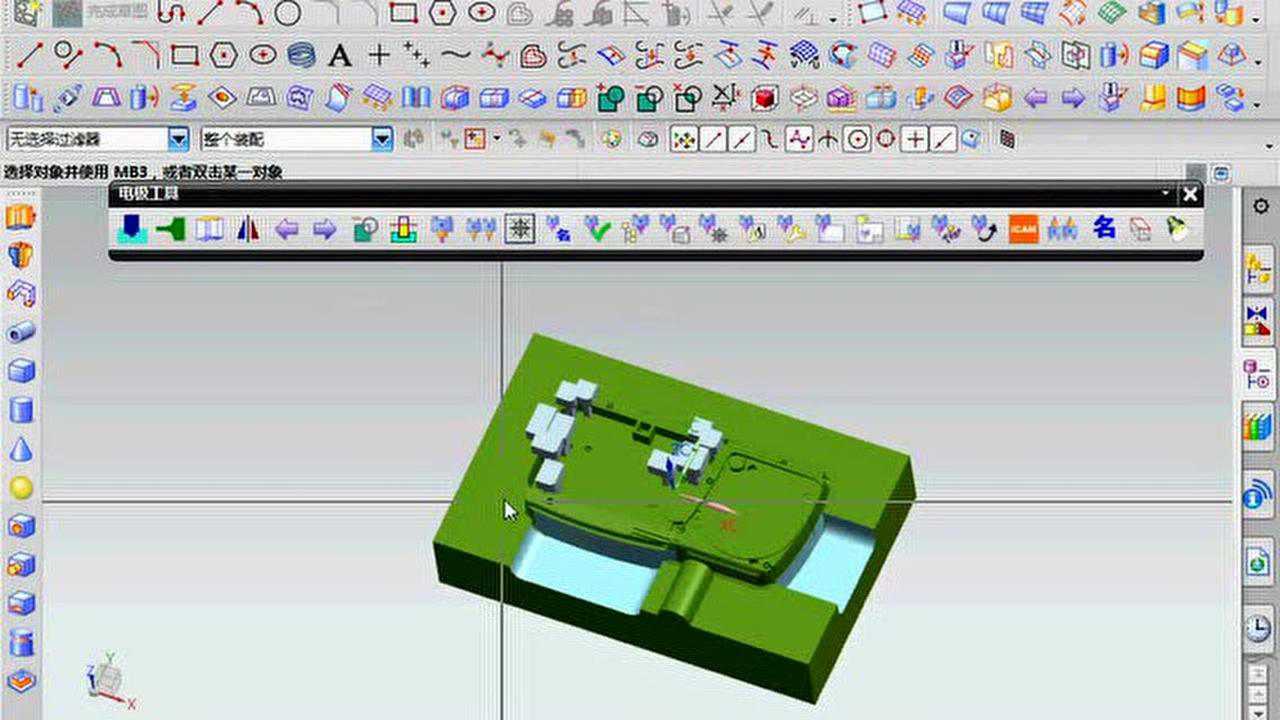Expand the 整个装配 selection scope dropdown
The height and width of the screenshot is (720, 1280).
(x=382, y=140)
